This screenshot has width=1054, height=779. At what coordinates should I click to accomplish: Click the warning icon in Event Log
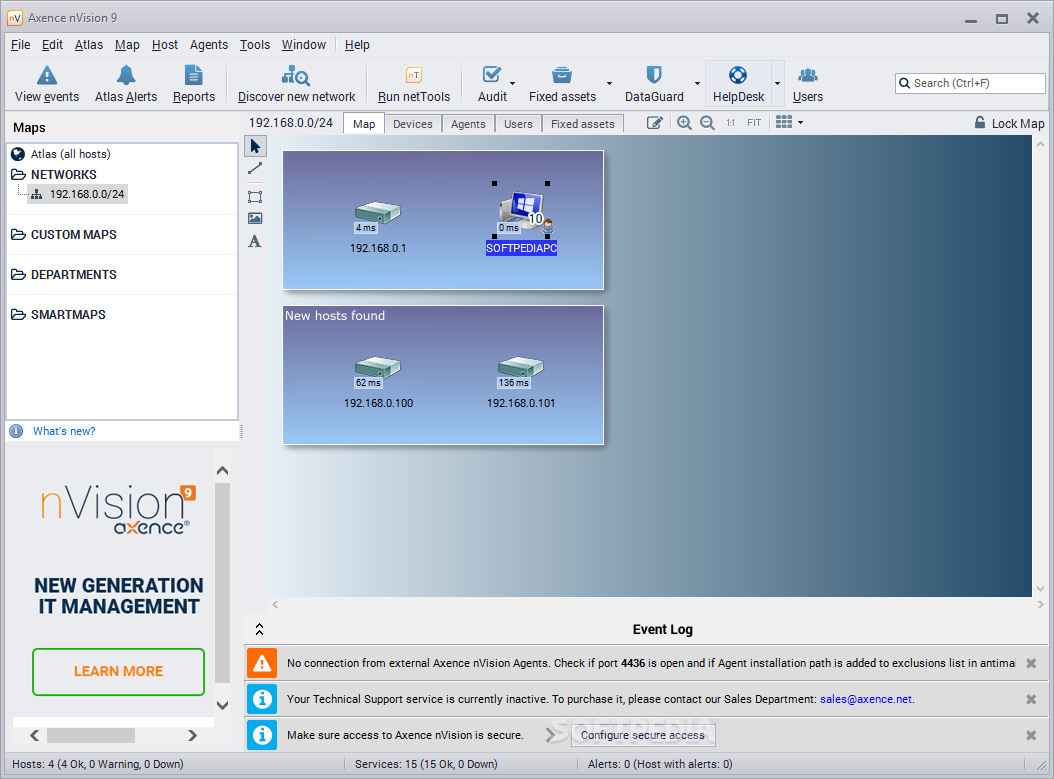pyautogui.click(x=262, y=663)
